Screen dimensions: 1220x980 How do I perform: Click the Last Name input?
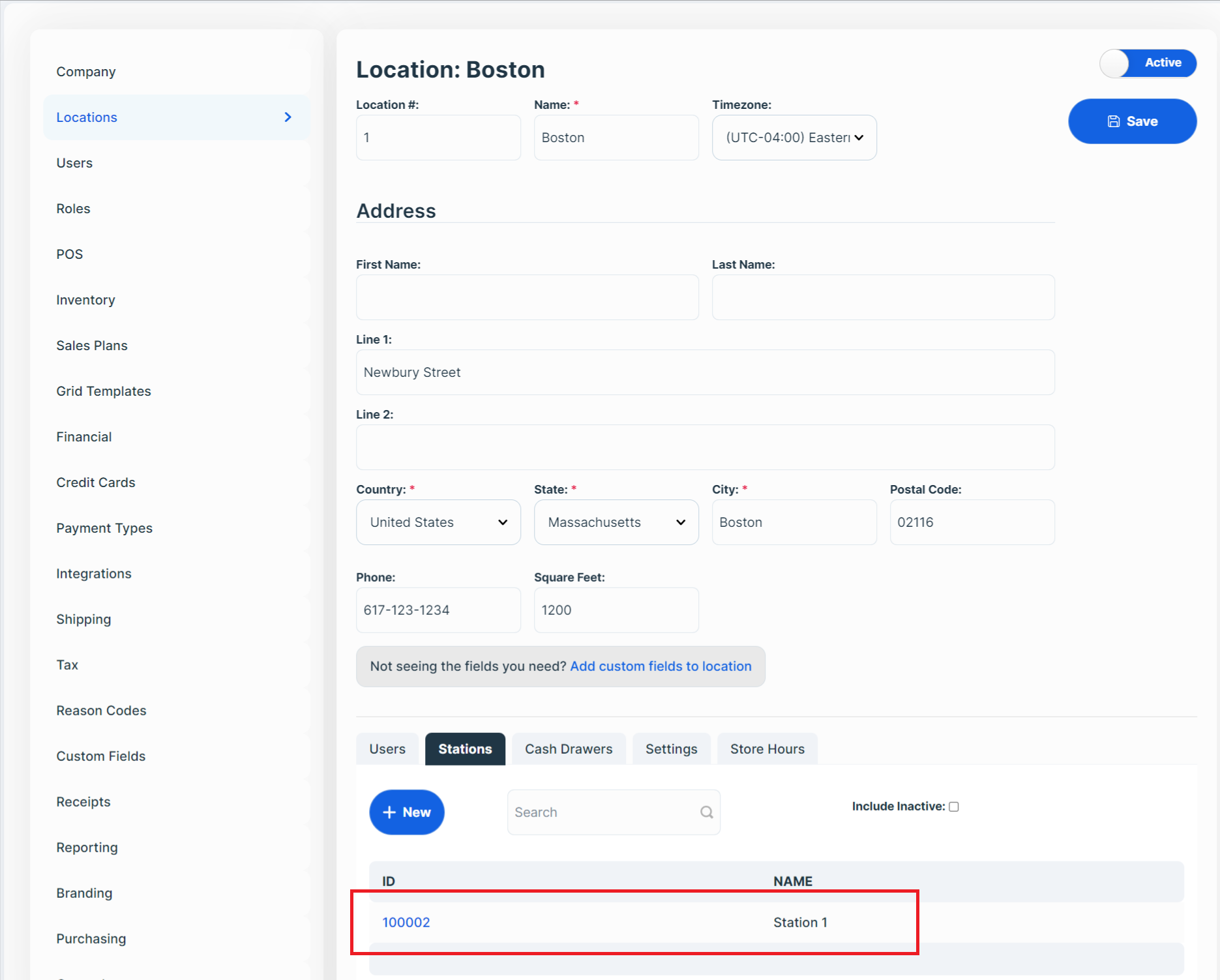coord(883,297)
